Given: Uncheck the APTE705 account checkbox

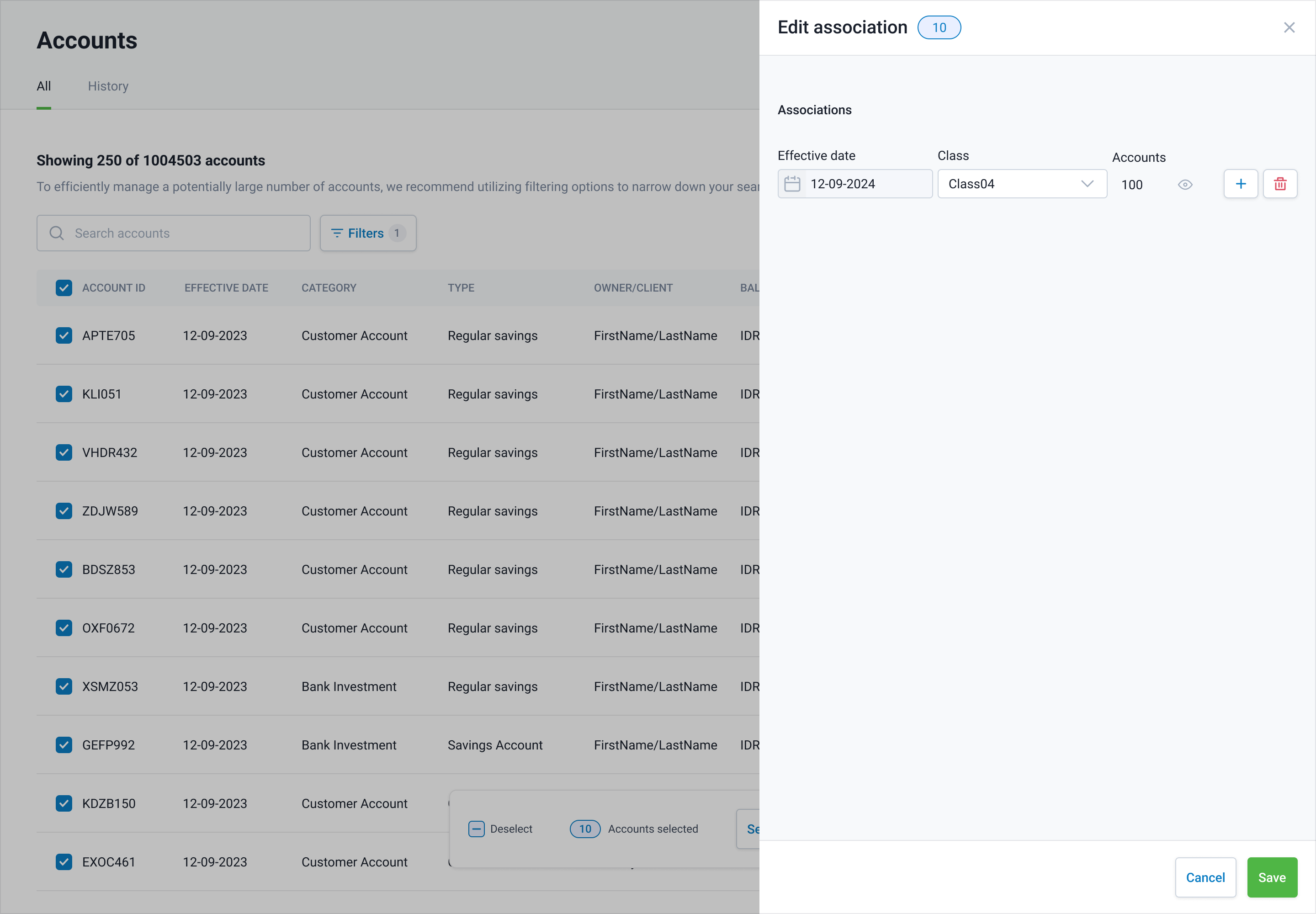Looking at the screenshot, I should click(64, 335).
